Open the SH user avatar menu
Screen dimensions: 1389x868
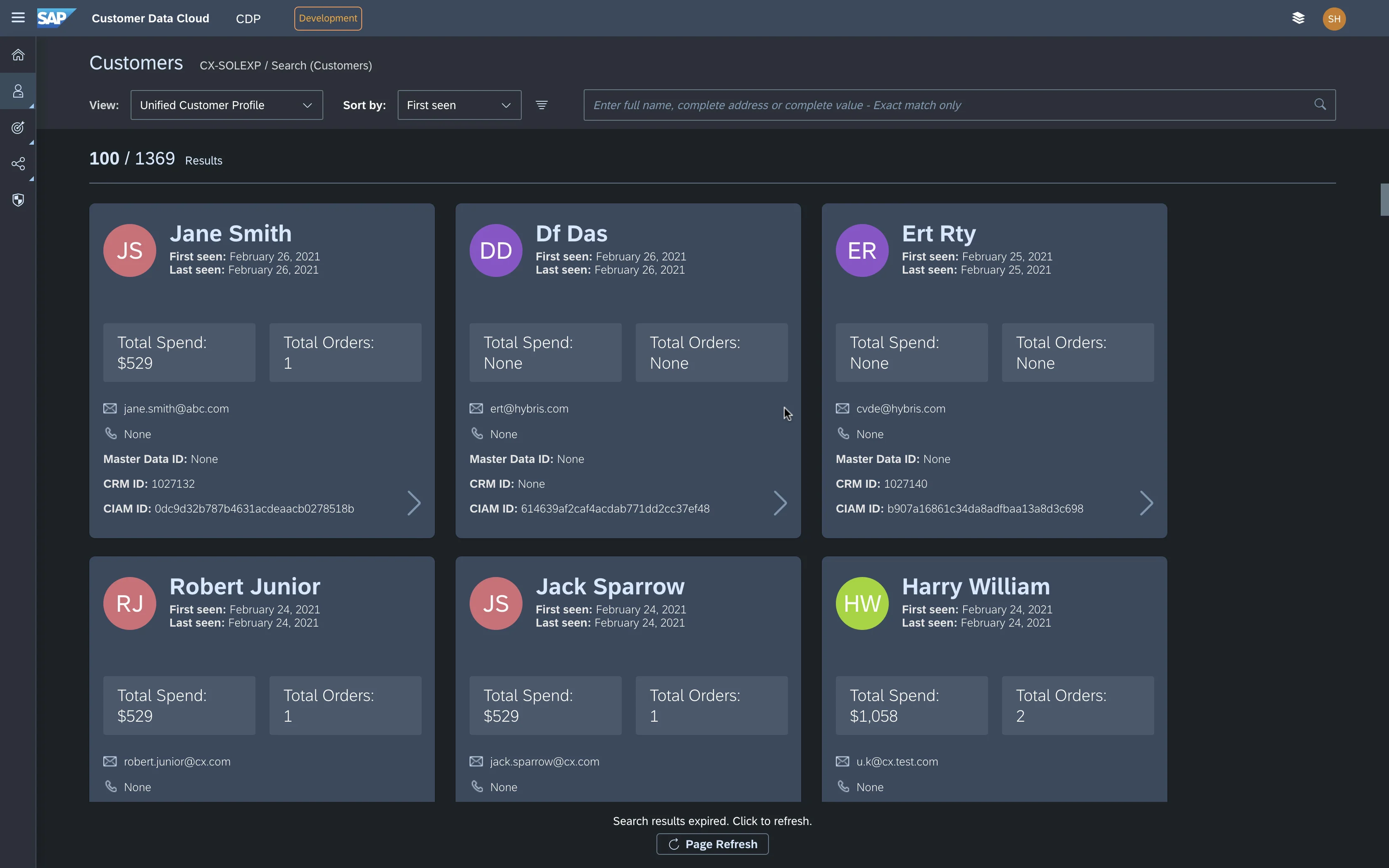pyautogui.click(x=1334, y=19)
